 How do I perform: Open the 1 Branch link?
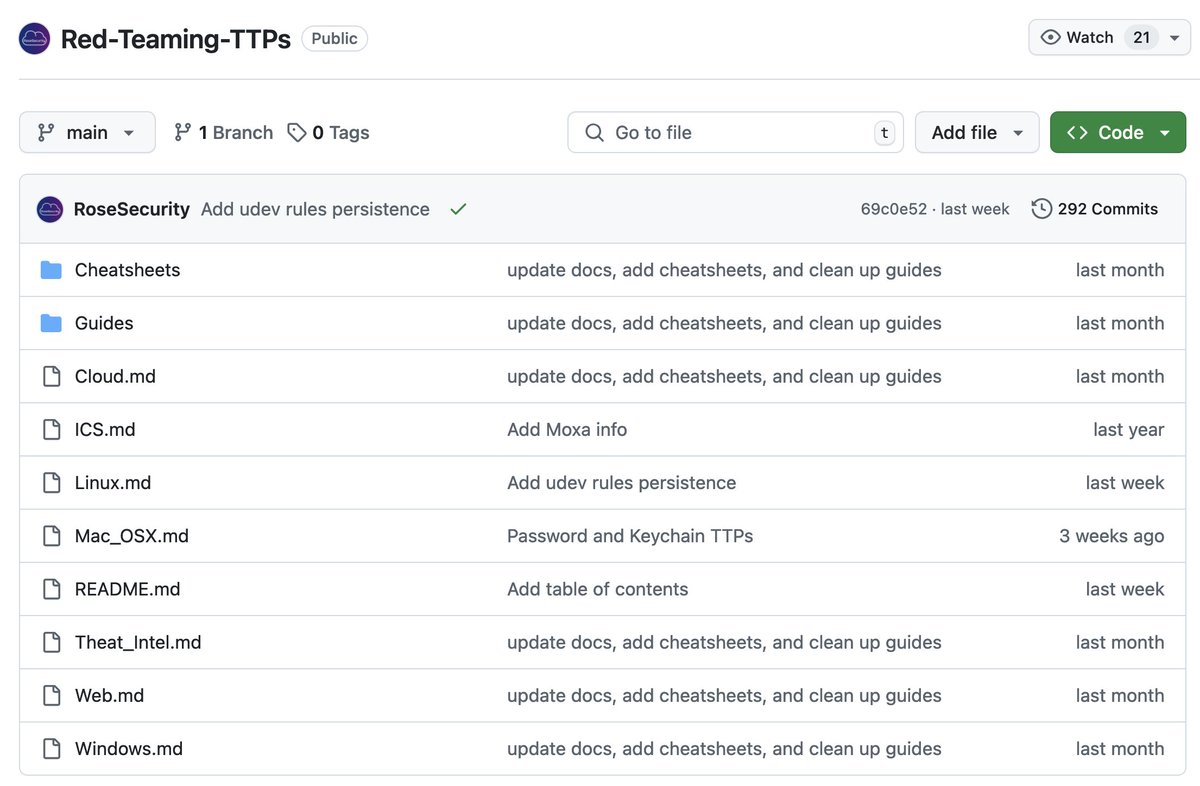(223, 132)
